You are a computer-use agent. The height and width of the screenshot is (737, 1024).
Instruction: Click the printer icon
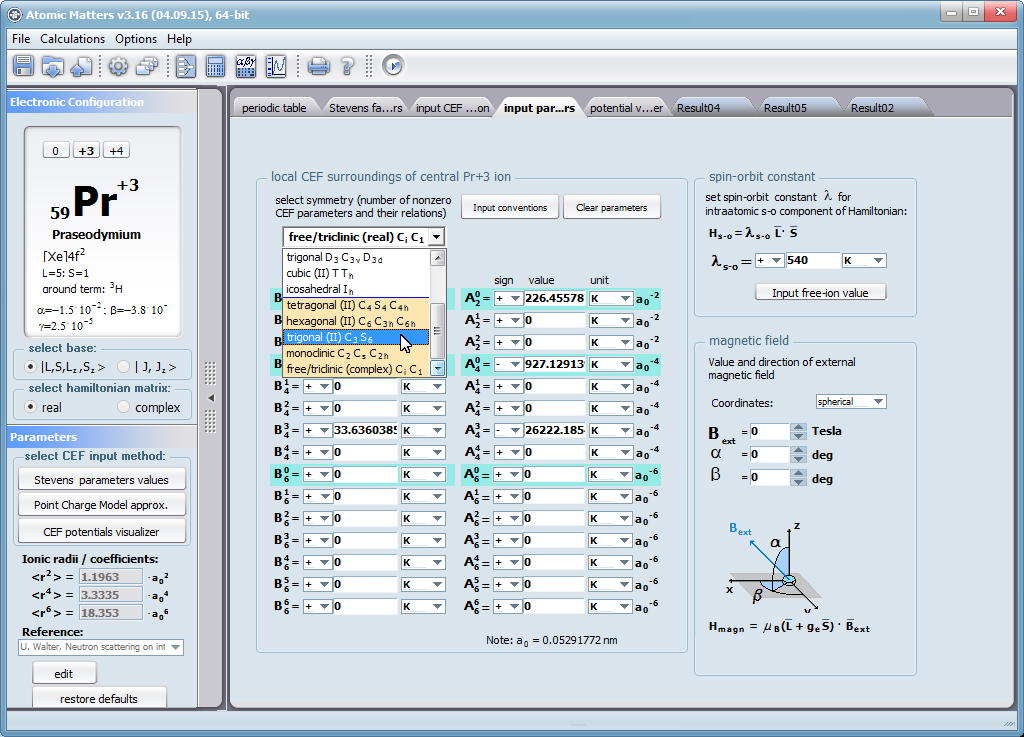click(x=318, y=66)
